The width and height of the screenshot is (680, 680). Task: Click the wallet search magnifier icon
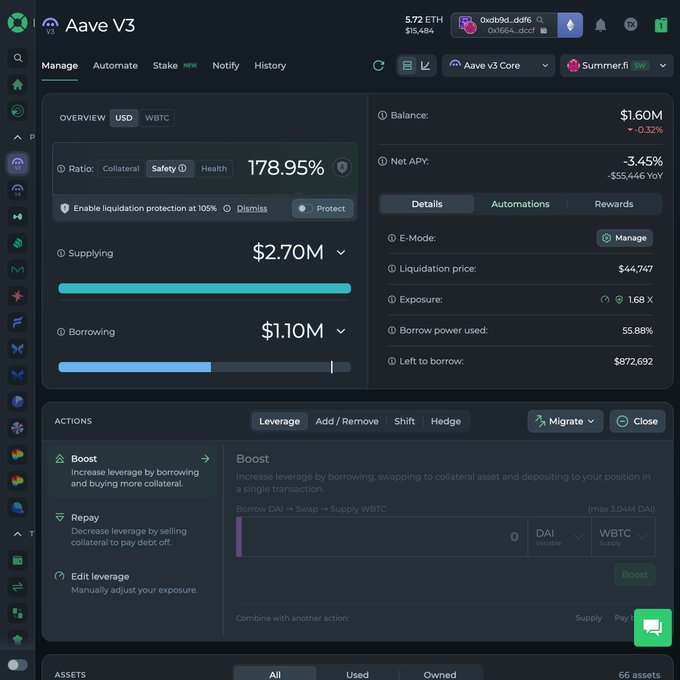click(540, 20)
